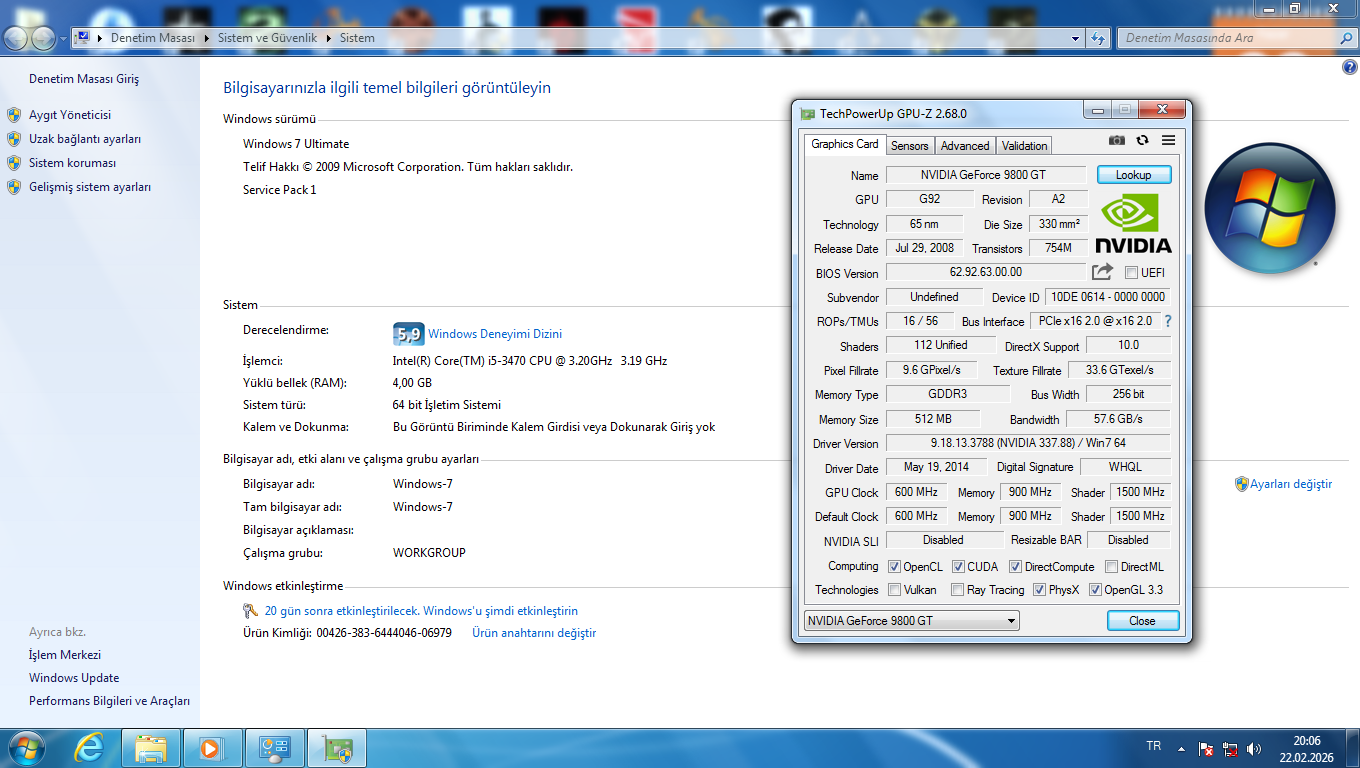Screen dimensions: 1360x768
Task: Toggle the OpenGL 3.3 checkbox
Action: coord(1095,589)
